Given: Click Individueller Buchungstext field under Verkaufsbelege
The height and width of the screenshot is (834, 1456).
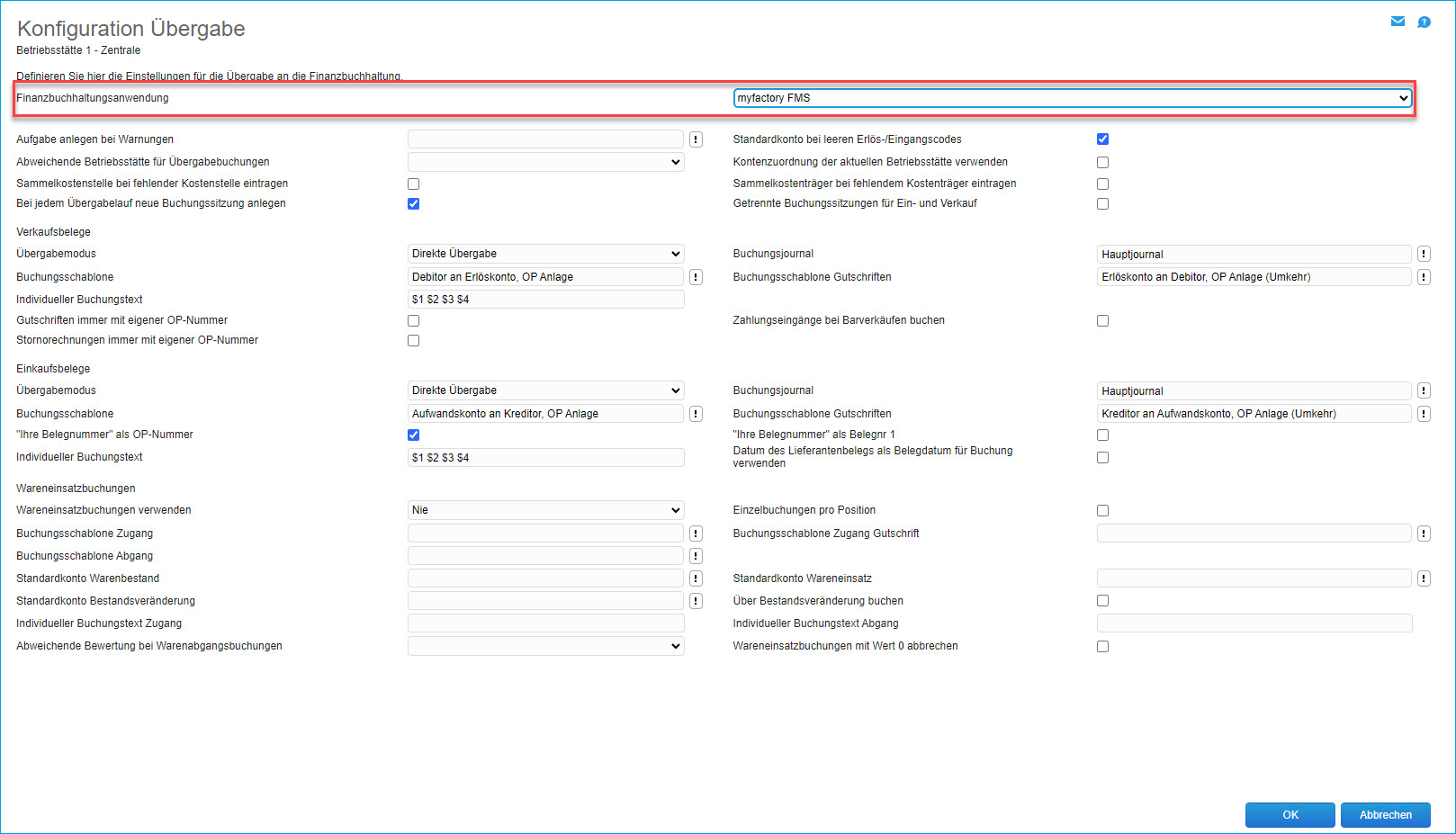Looking at the screenshot, I should tap(545, 300).
